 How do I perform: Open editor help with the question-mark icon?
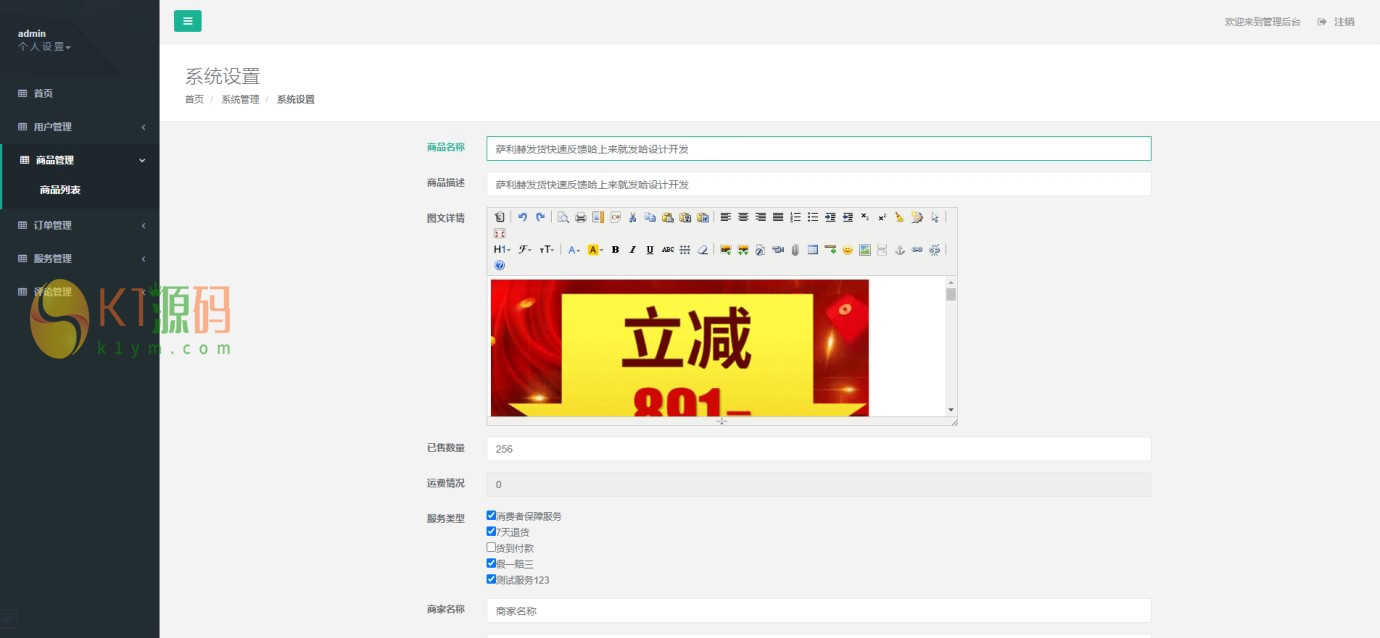(x=499, y=266)
